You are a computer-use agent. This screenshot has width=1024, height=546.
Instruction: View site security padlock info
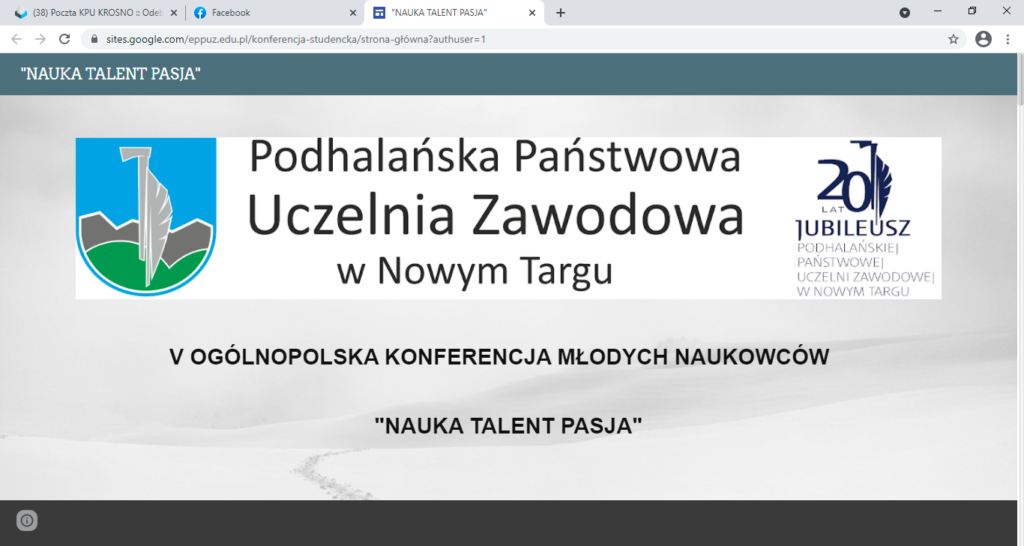[x=94, y=39]
